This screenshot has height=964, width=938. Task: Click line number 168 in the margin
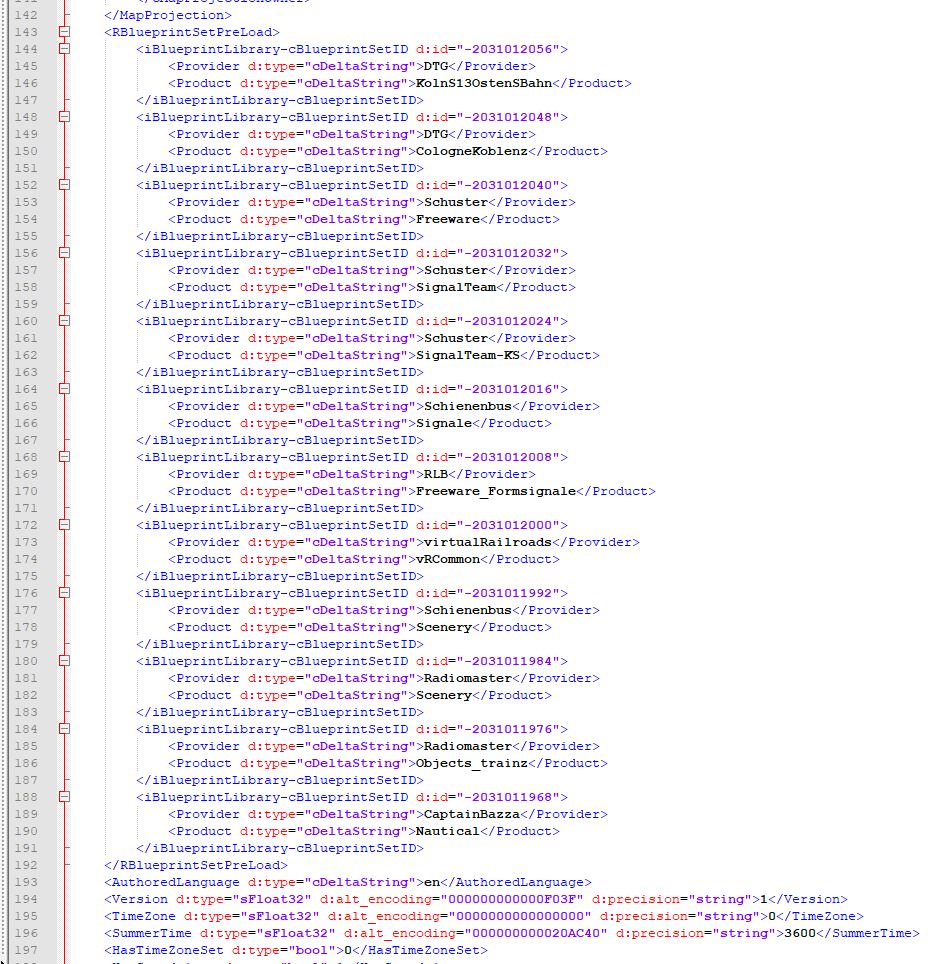point(26,457)
